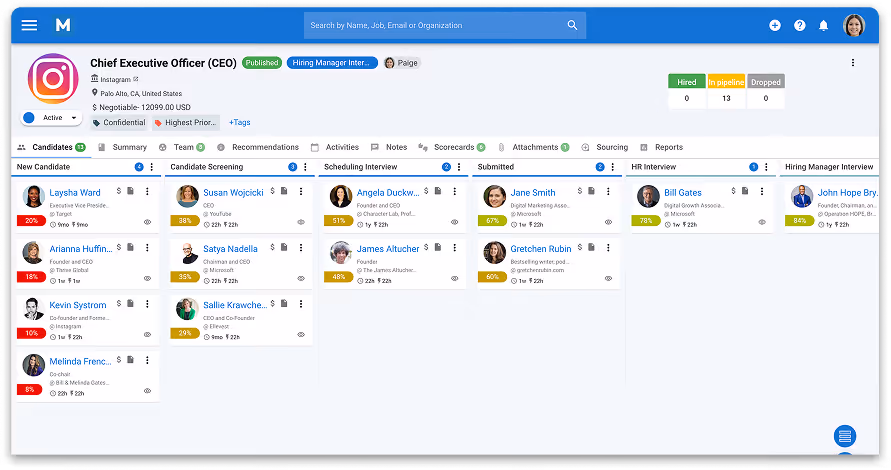This screenshot has width=891, height=470.
Task: Open resume document icon for Bill Gates
Action: point(745,191)
